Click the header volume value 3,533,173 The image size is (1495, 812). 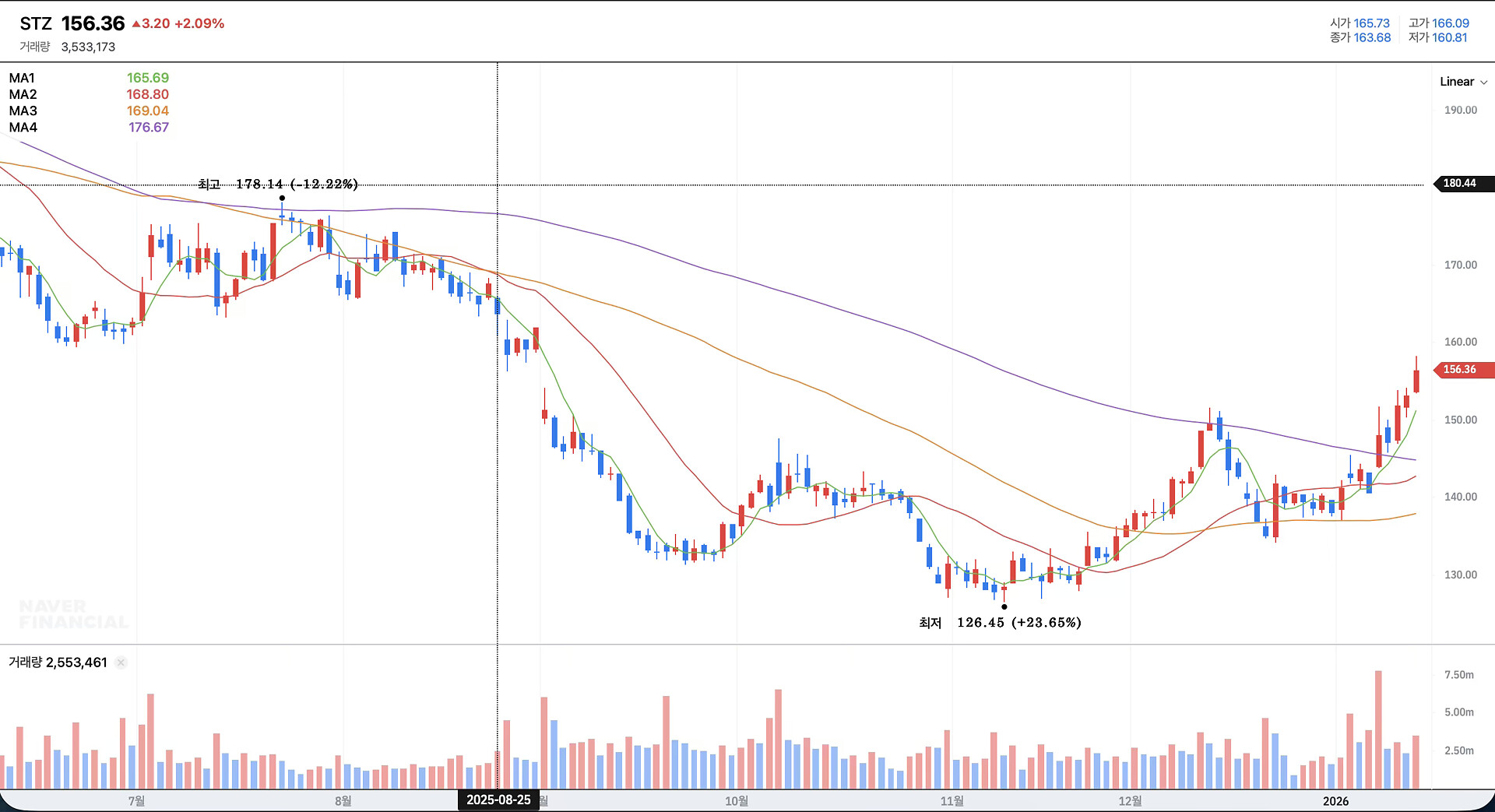coord(88,47)
